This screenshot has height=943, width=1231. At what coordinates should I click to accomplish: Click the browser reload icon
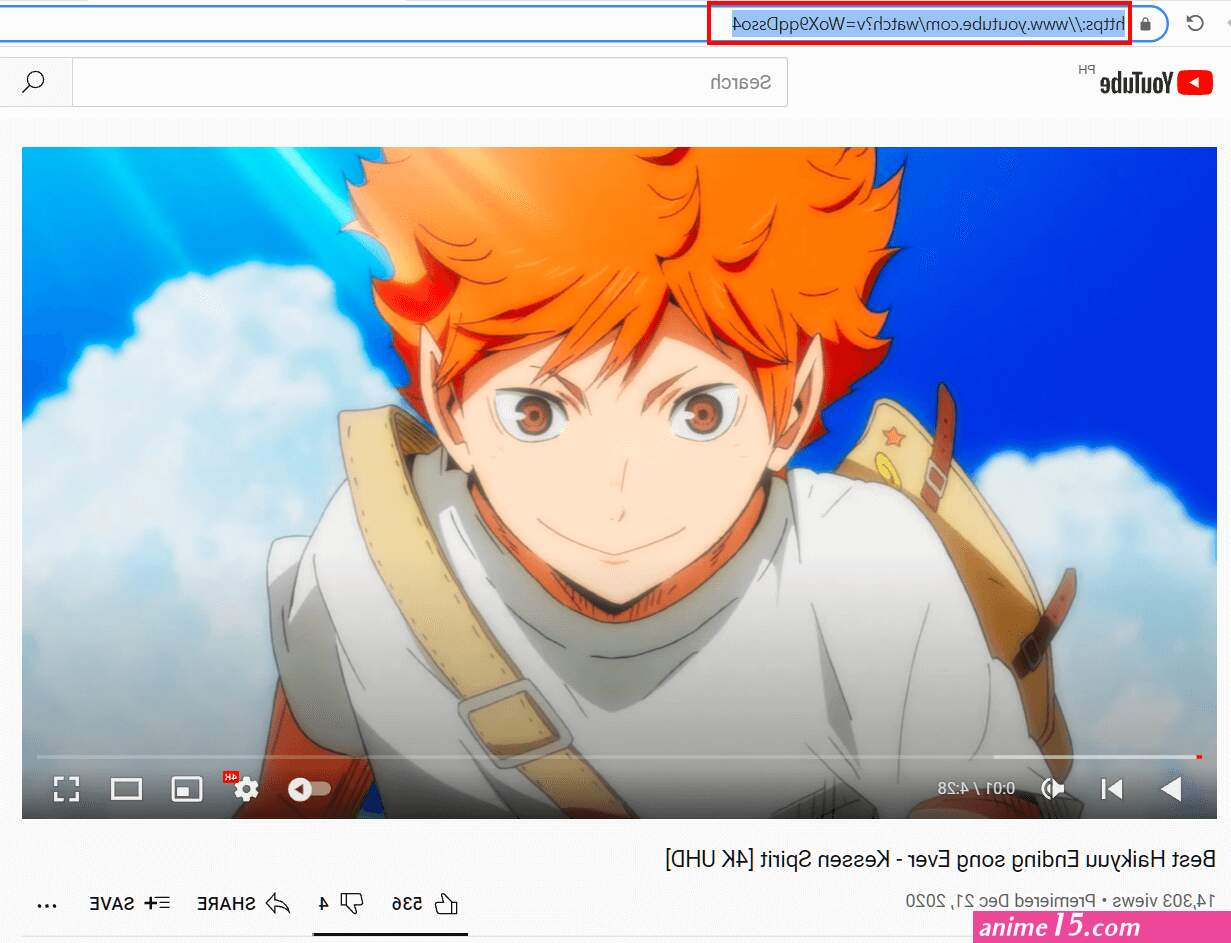click(x=1194, y=23)
